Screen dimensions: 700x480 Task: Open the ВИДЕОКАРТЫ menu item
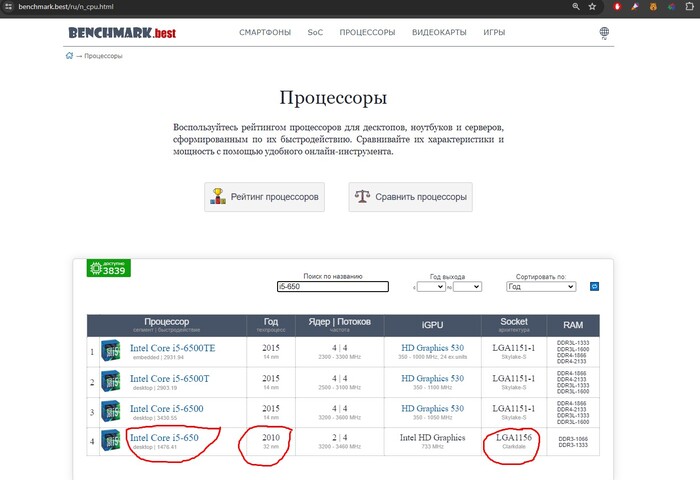[439, 32]
